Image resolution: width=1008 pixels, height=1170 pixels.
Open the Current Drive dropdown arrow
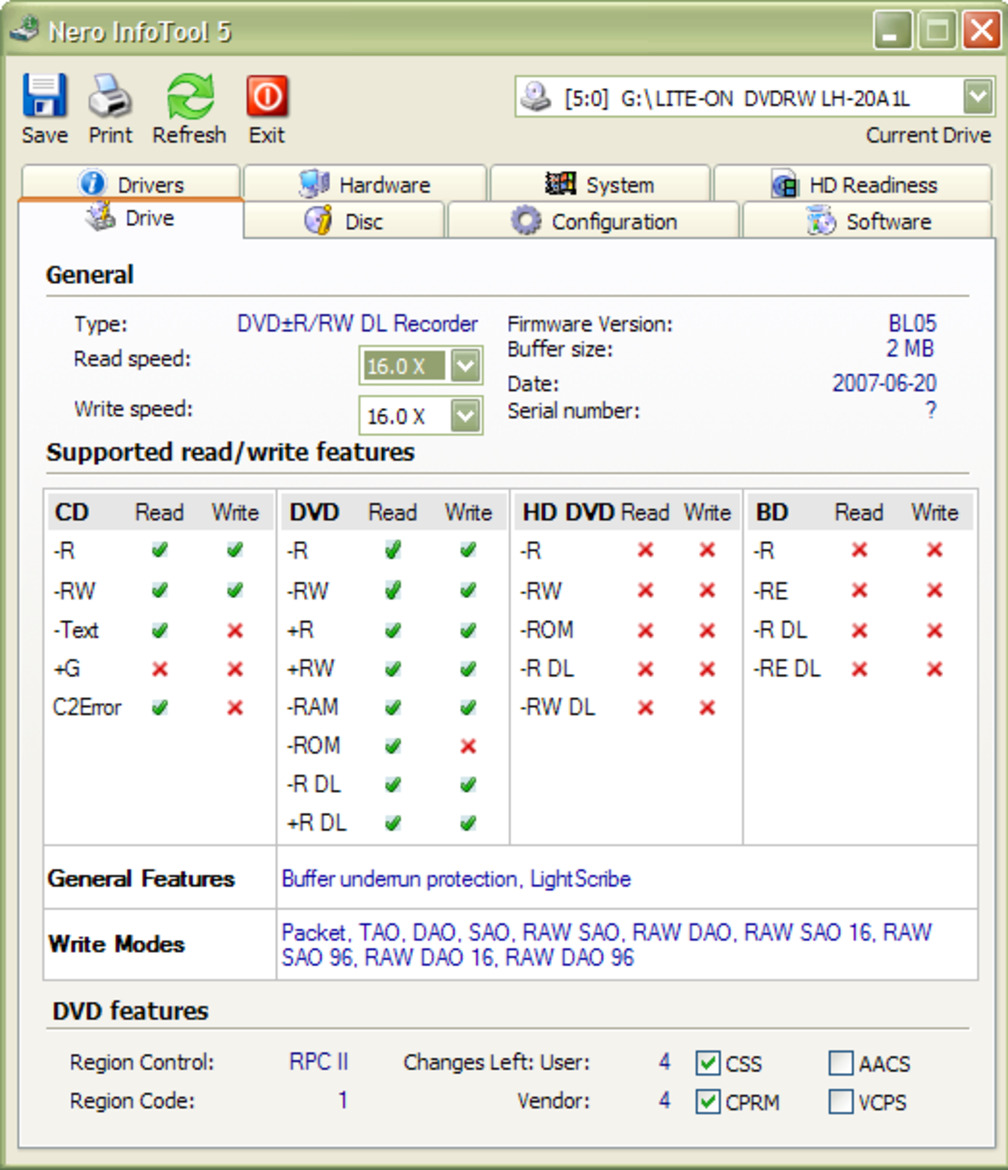click(x=978, y=96)
